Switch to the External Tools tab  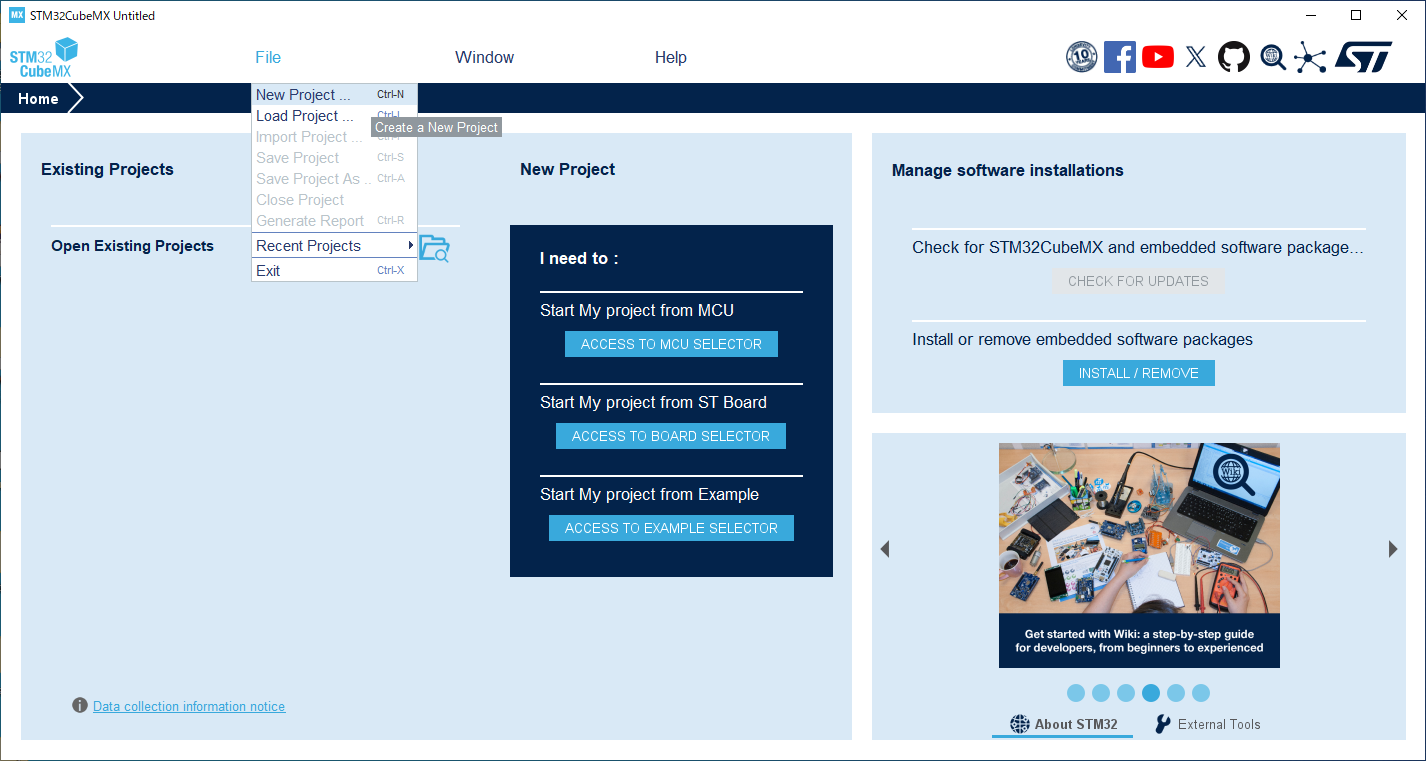point(1208,724)
